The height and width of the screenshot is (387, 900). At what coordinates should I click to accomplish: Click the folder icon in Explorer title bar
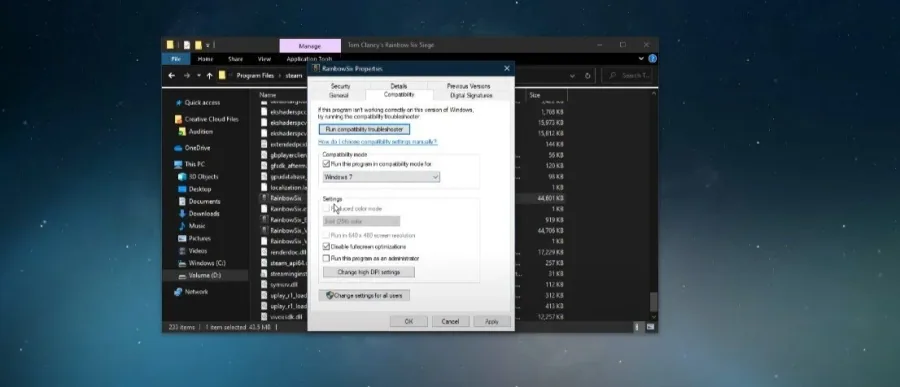(170, 45)
